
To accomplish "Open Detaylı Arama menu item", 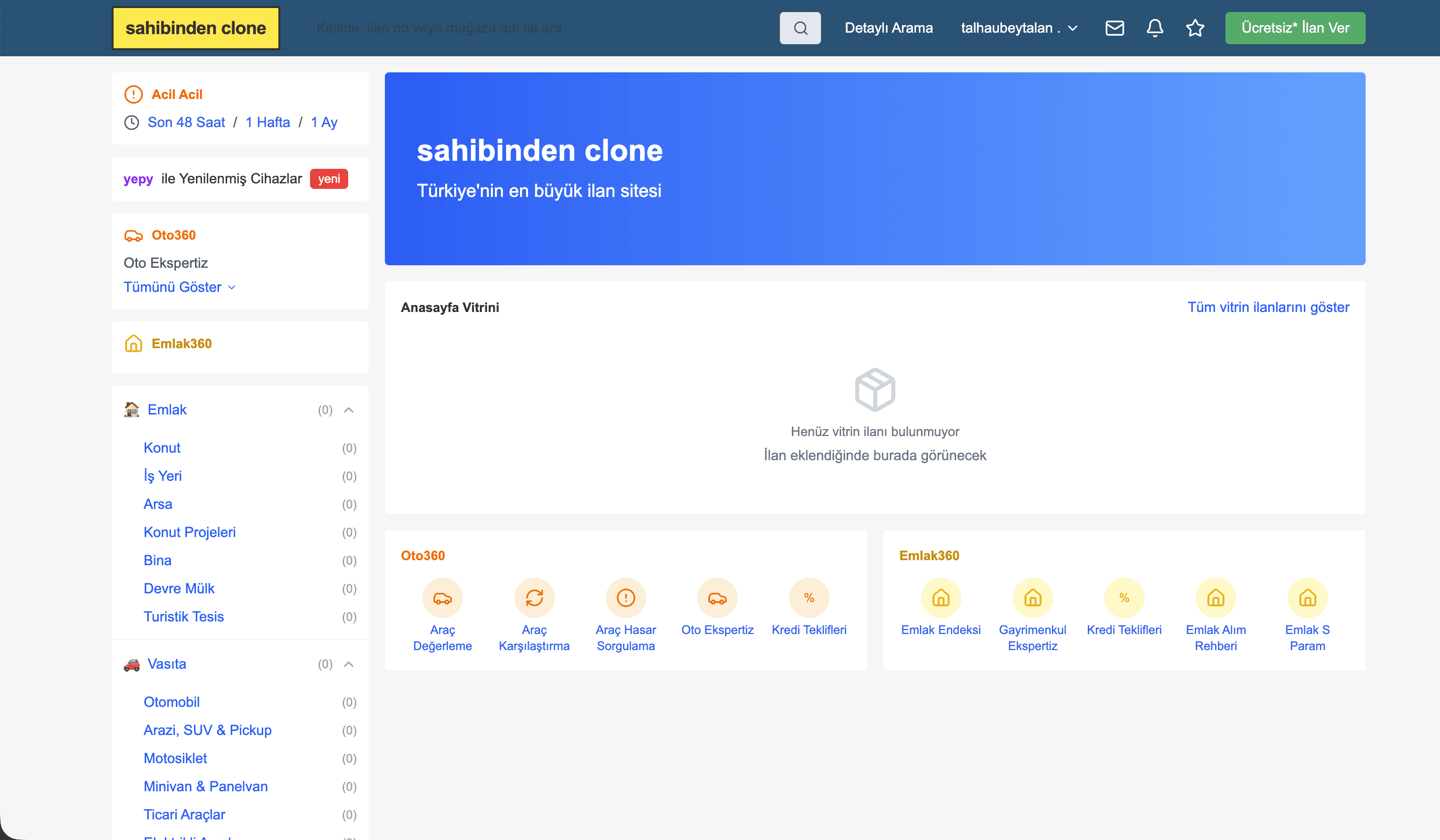I will coord(888,28).
